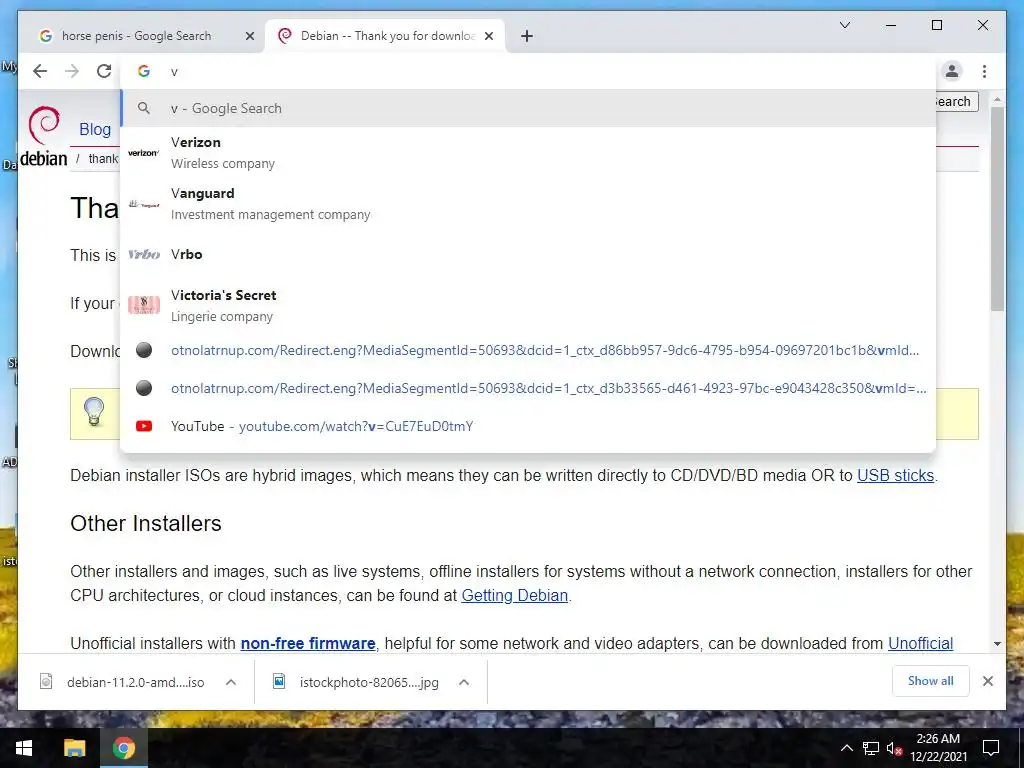Close the Google Search tab
The image size is (1024, 768).
[249, 36]
